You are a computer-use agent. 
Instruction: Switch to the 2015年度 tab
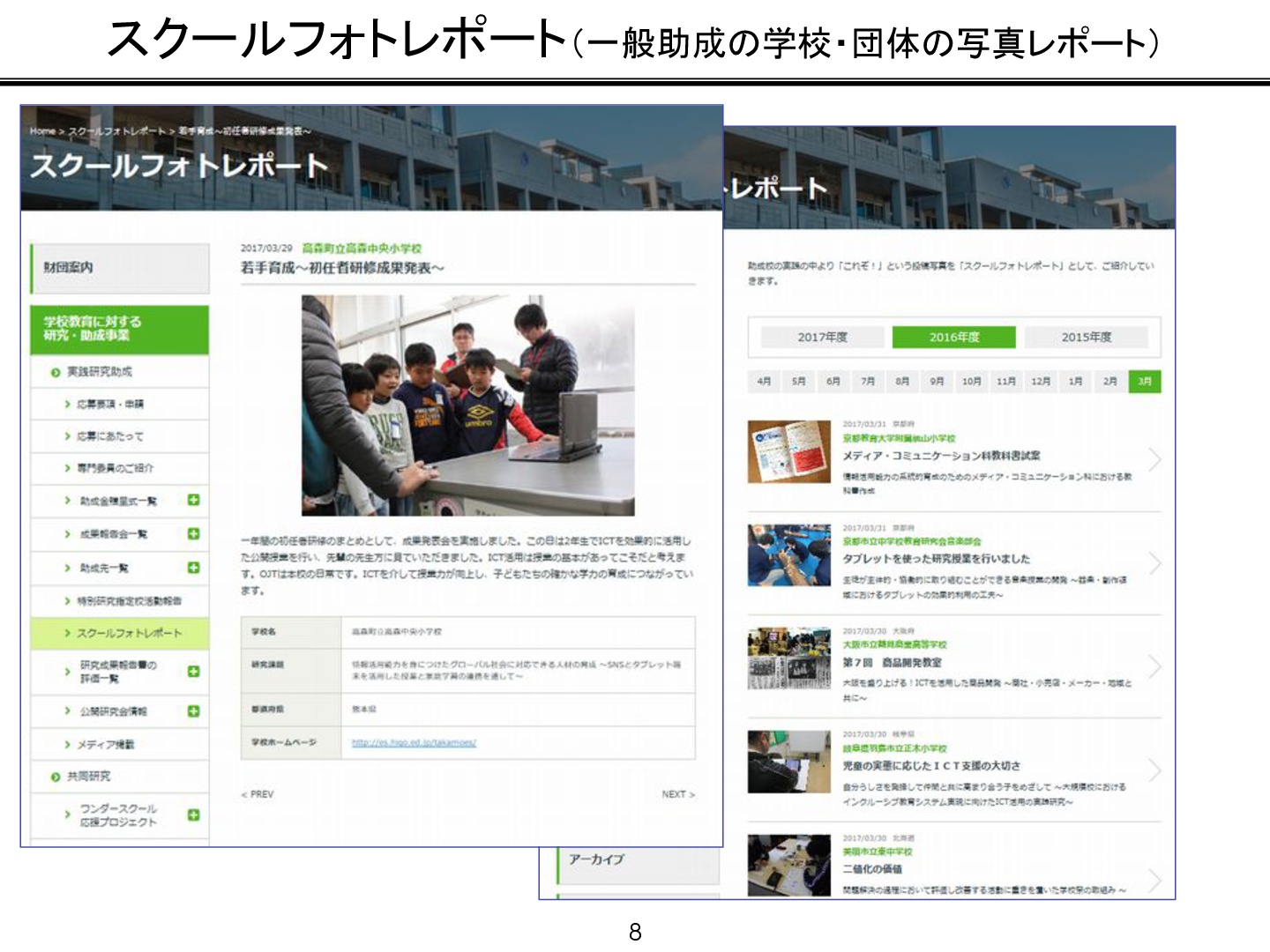(x=1087, y=338)
